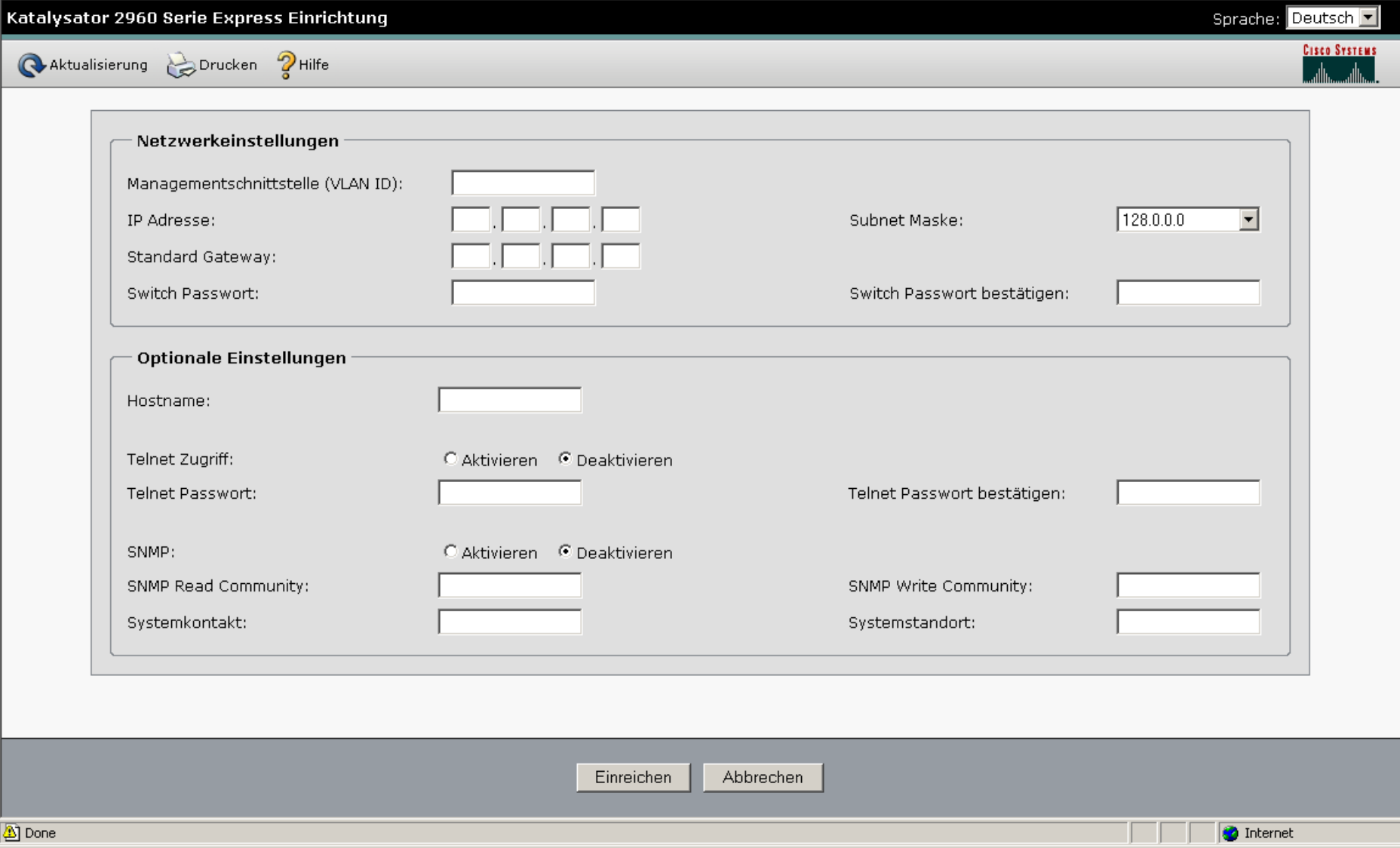
Task: Open the Subnet Maske dropdown
Action: click(x=1188, y=220)
